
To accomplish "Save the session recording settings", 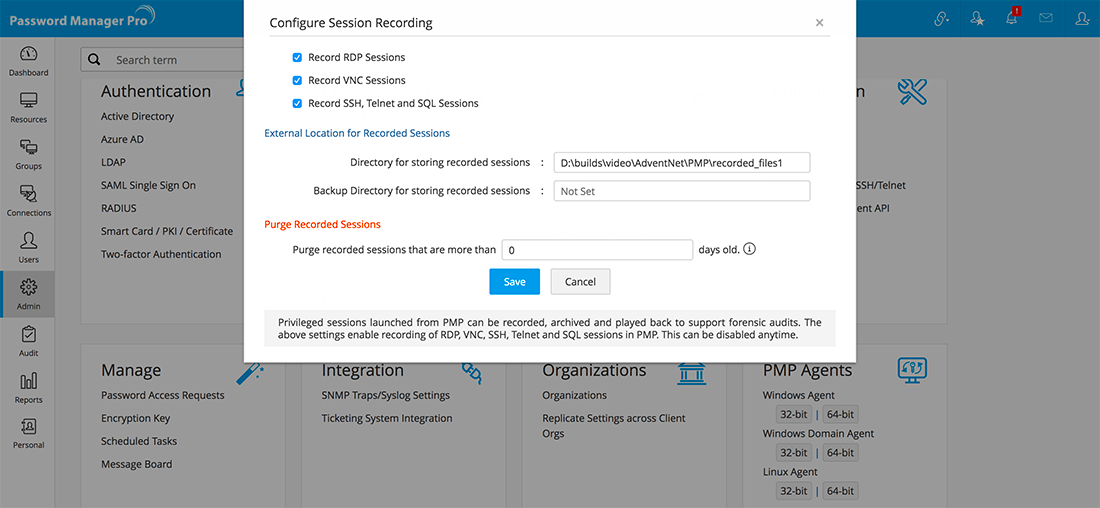I will 514,282.
